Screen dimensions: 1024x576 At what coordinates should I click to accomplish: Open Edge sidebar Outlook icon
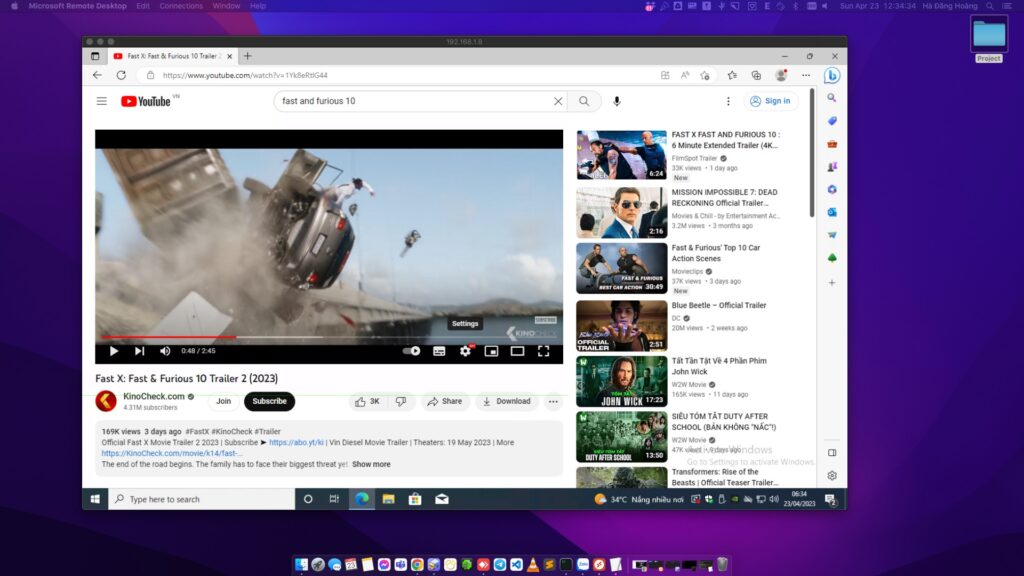tap(831, 212)
